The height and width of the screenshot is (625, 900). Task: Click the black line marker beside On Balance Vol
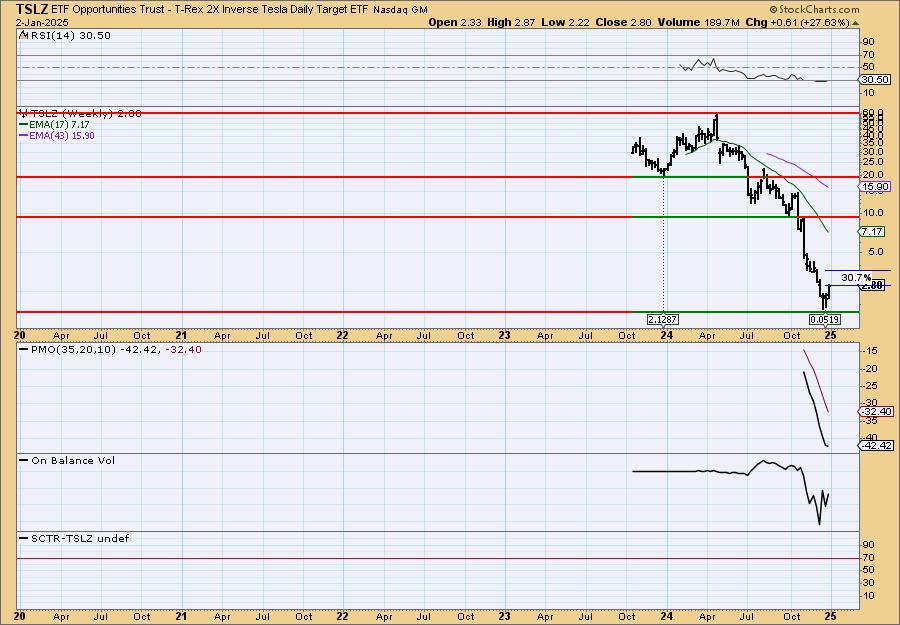pos(23,460)
